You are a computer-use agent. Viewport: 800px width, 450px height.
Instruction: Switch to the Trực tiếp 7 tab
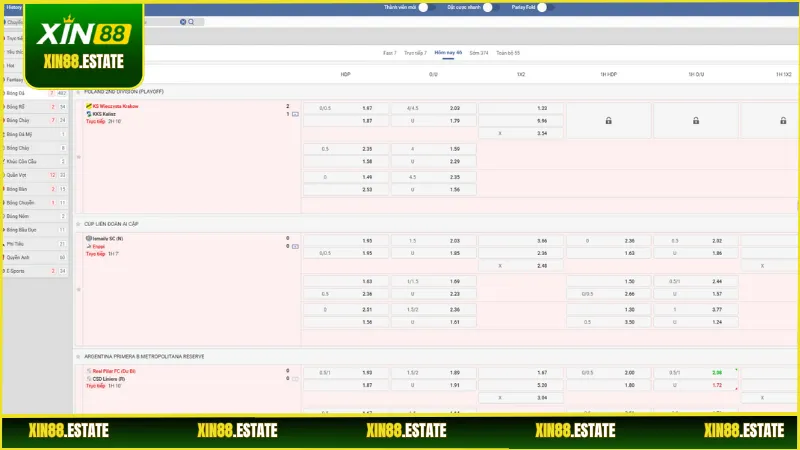(415, 53)
